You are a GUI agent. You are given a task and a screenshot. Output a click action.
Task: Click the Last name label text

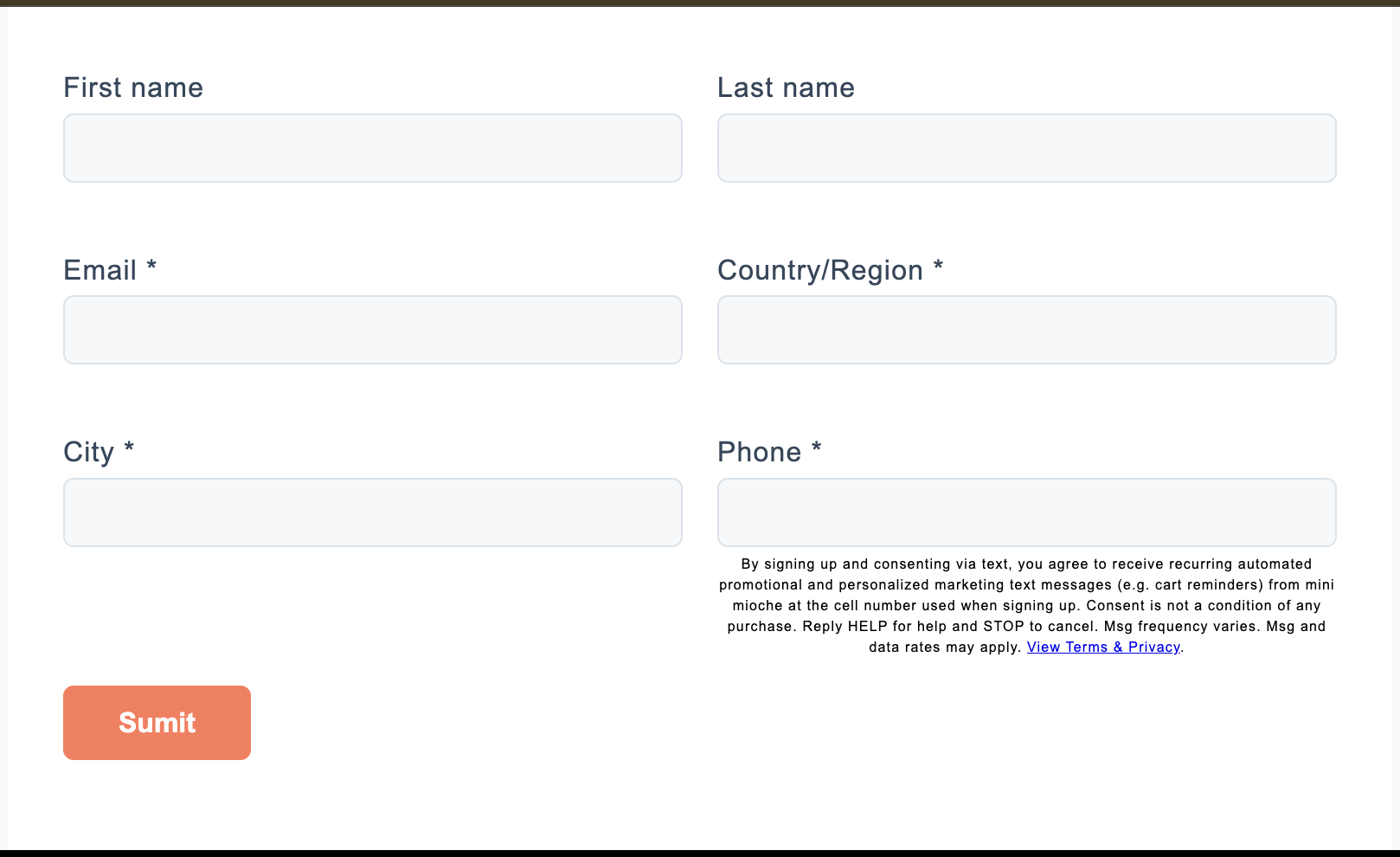point(786,87)
